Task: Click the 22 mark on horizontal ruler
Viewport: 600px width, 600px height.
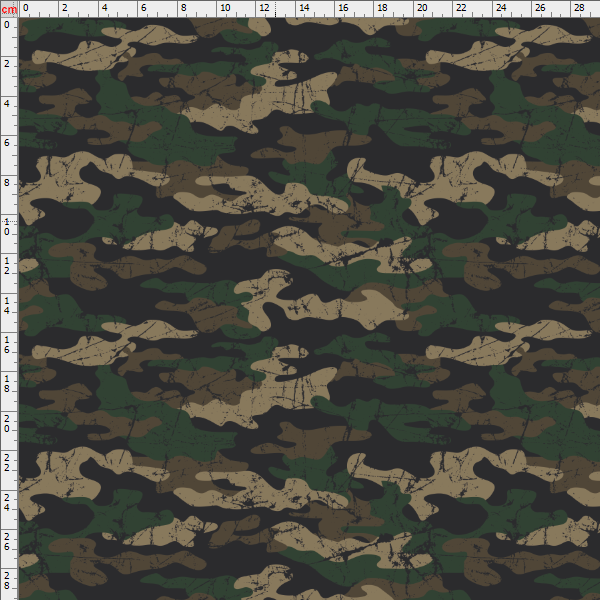Action: 461,8
